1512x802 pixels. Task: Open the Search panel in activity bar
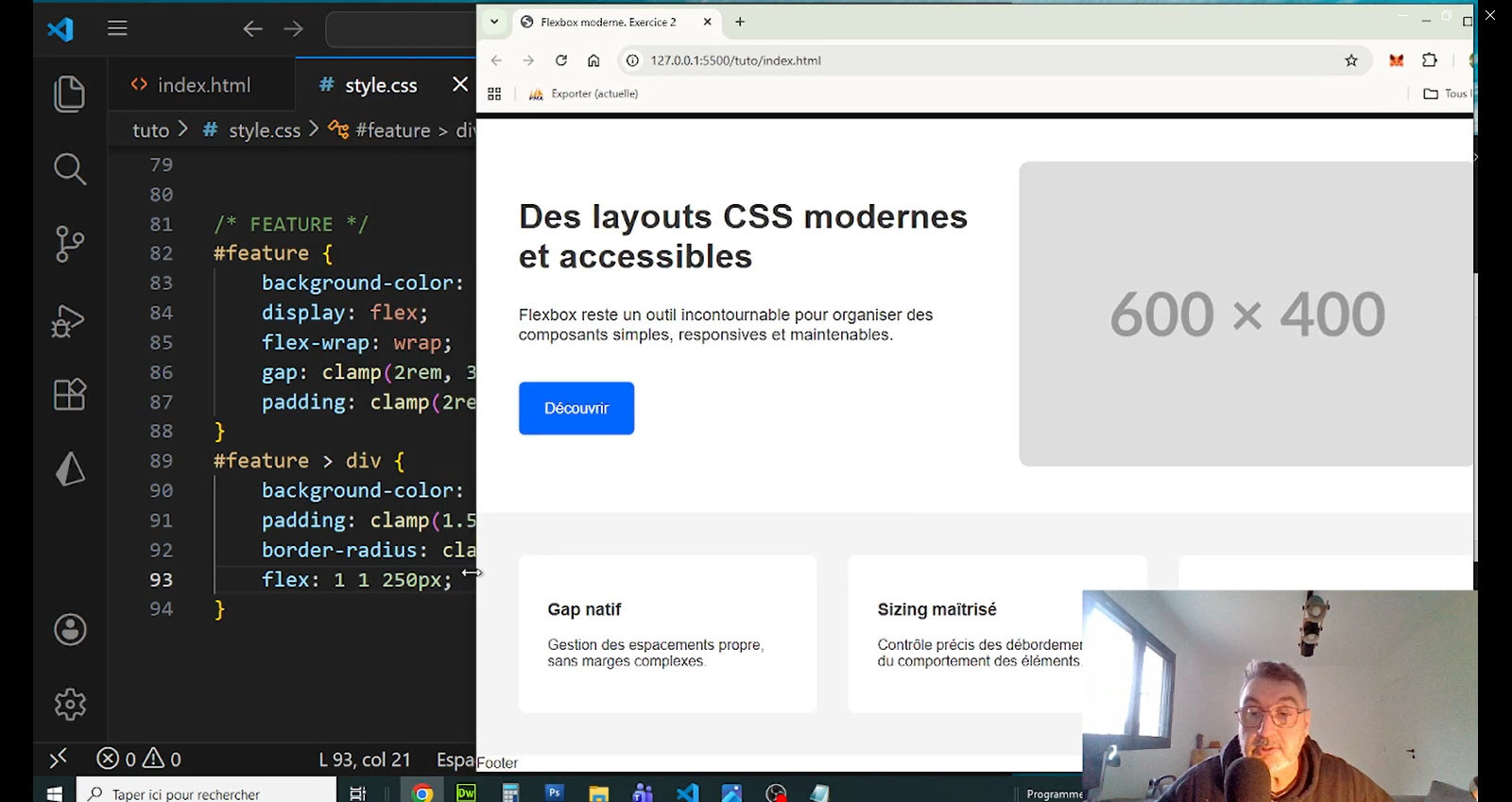click(69, 169)
